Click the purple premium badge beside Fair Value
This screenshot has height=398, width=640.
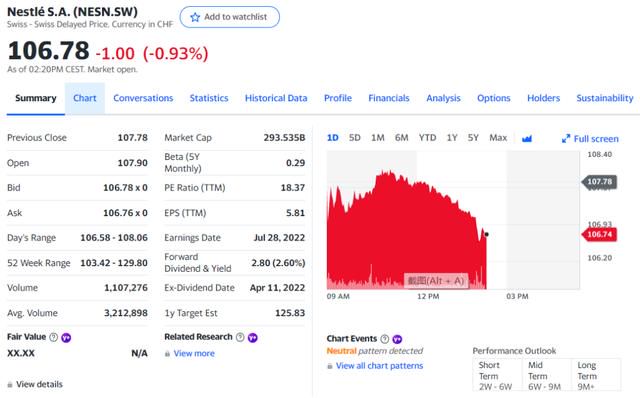pyautogui.click(x=66, y=338)
